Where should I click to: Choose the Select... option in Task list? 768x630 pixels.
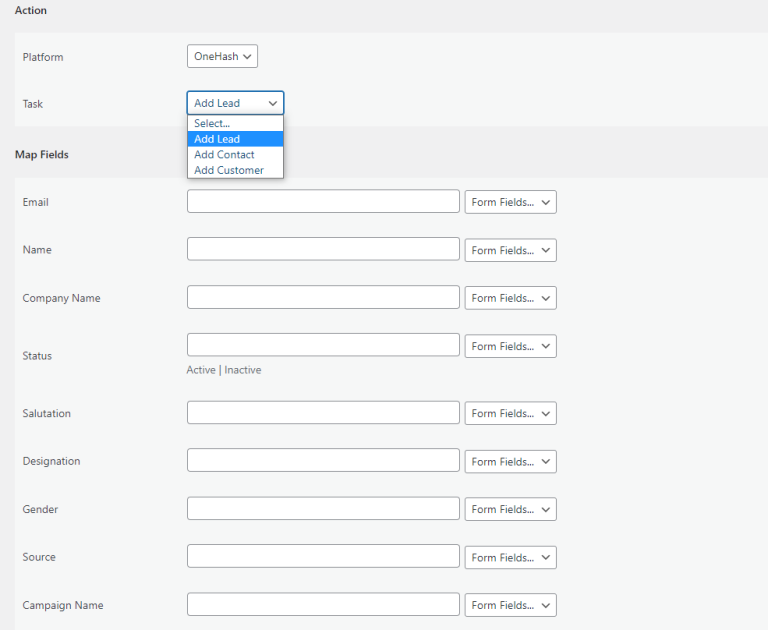click(235, 123)
